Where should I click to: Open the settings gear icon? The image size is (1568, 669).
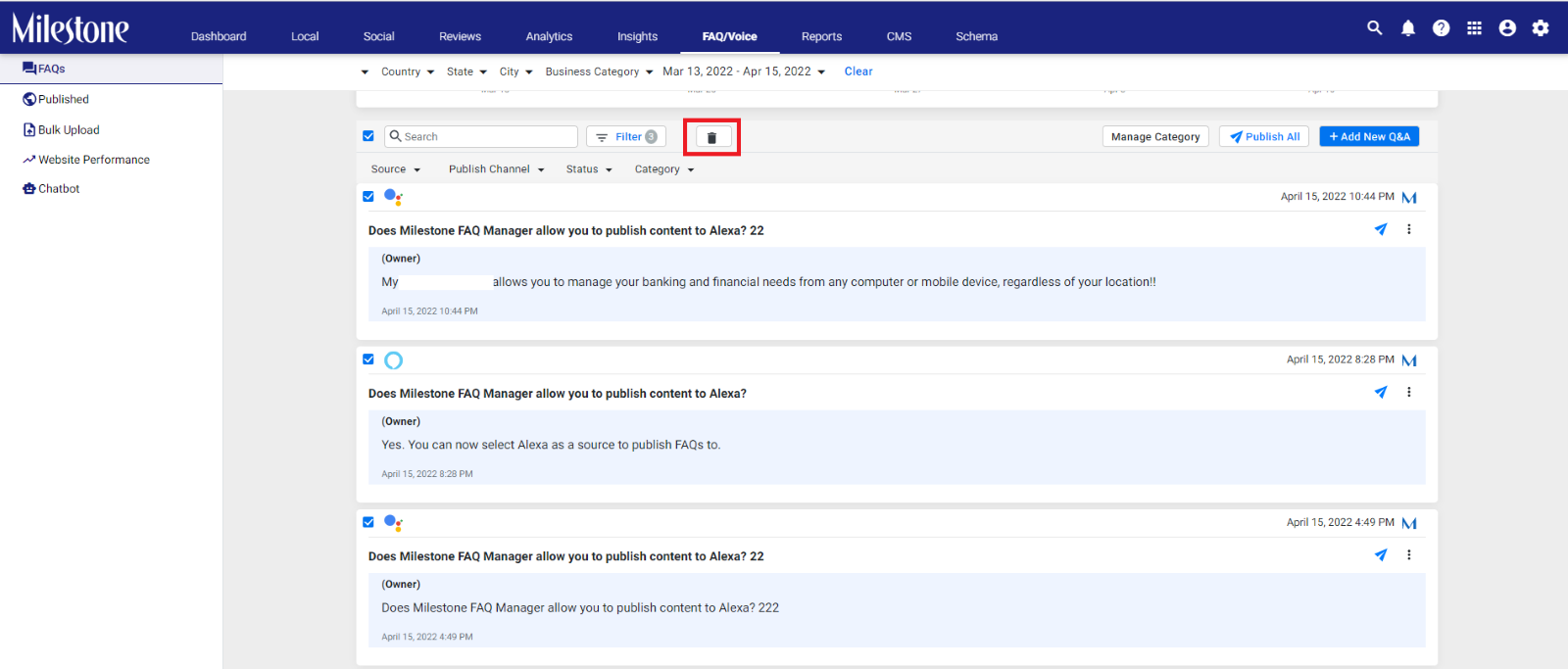pyautogui.click(x=1541, y=28)
